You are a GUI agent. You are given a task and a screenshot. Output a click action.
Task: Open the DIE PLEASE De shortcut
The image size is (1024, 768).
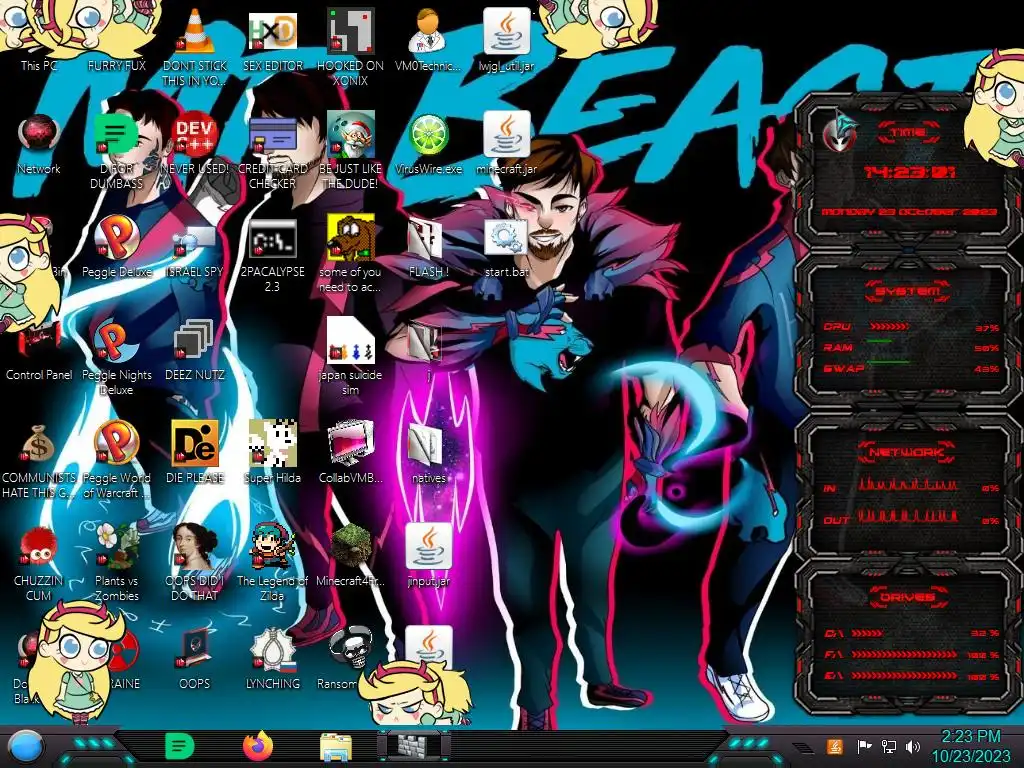tap(195, 452)
